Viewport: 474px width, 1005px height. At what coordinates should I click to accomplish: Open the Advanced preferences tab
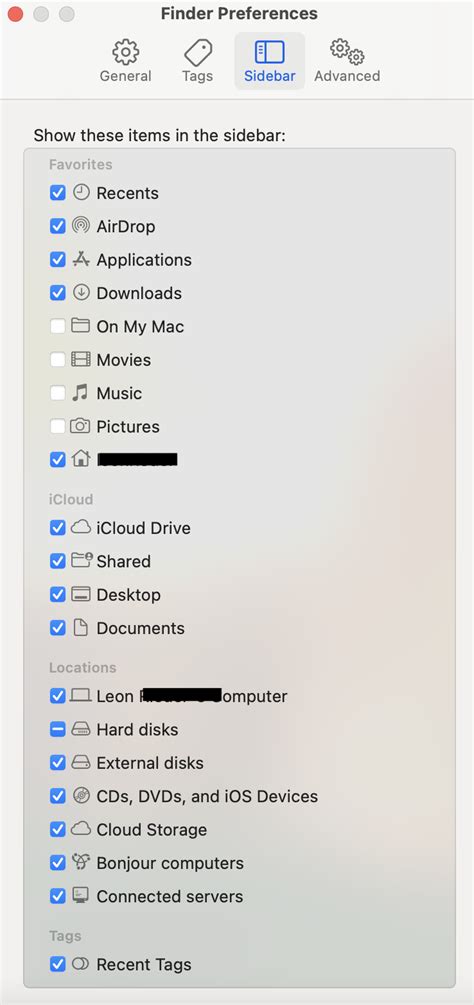[x=347, y=62]
